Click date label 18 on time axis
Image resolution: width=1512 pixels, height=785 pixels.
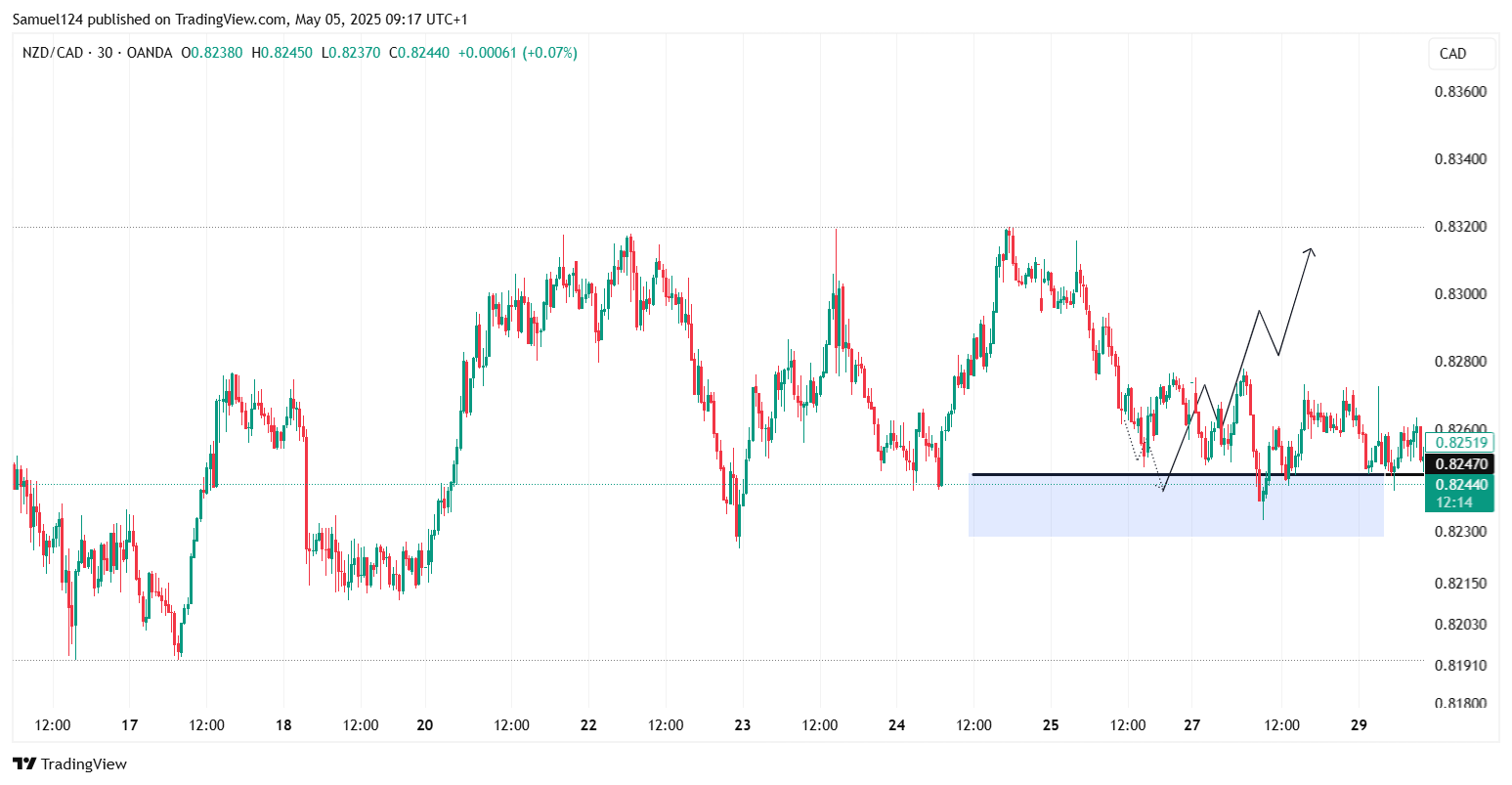click(283, 725)
